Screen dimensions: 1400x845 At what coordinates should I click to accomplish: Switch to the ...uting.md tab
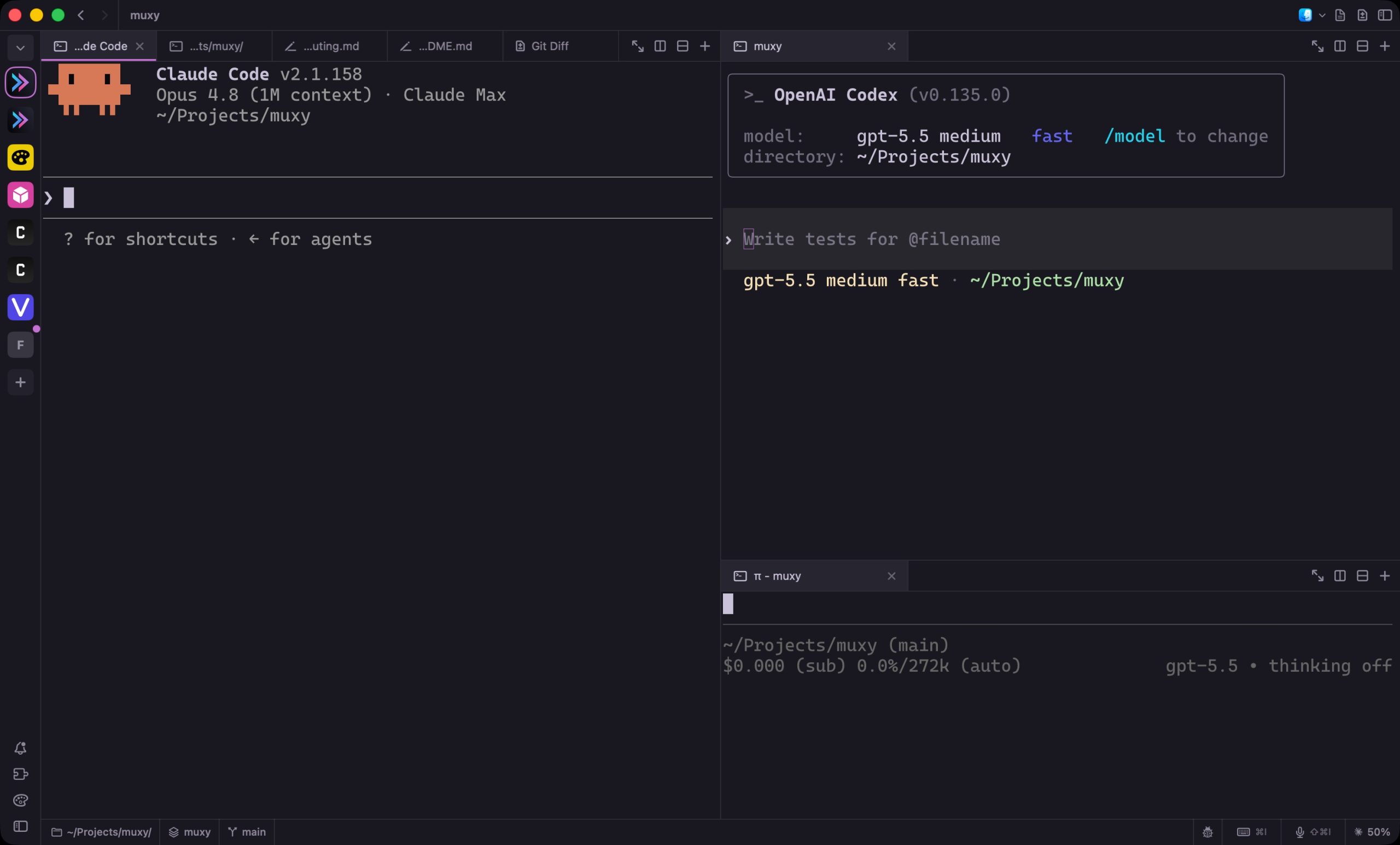click(330, 46)
